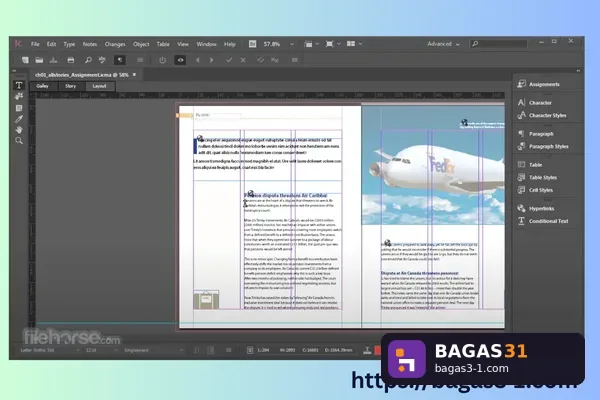Screen dimensions: 600x400
Task: Click the new document icon in the toolbar
Action: point(25,60)
